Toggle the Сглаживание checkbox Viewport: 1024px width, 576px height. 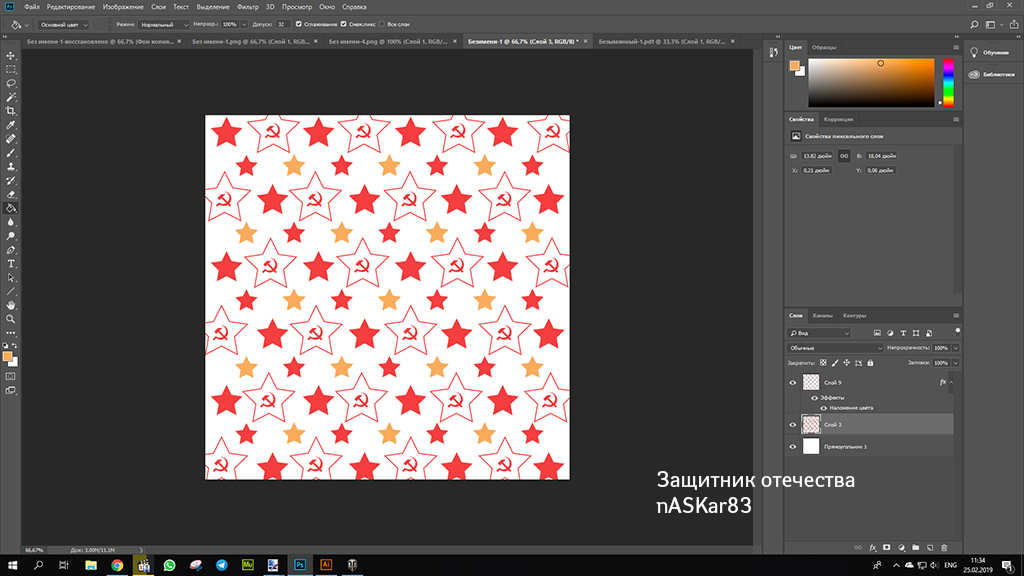click(x=298, y=24)
